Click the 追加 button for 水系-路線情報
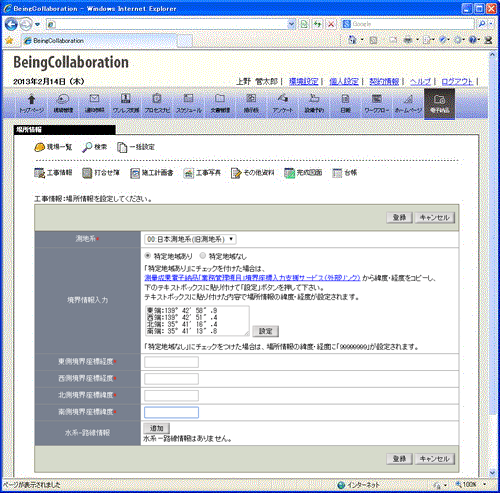The width and height of the screenshot is (500, 493). pos(156,428)
